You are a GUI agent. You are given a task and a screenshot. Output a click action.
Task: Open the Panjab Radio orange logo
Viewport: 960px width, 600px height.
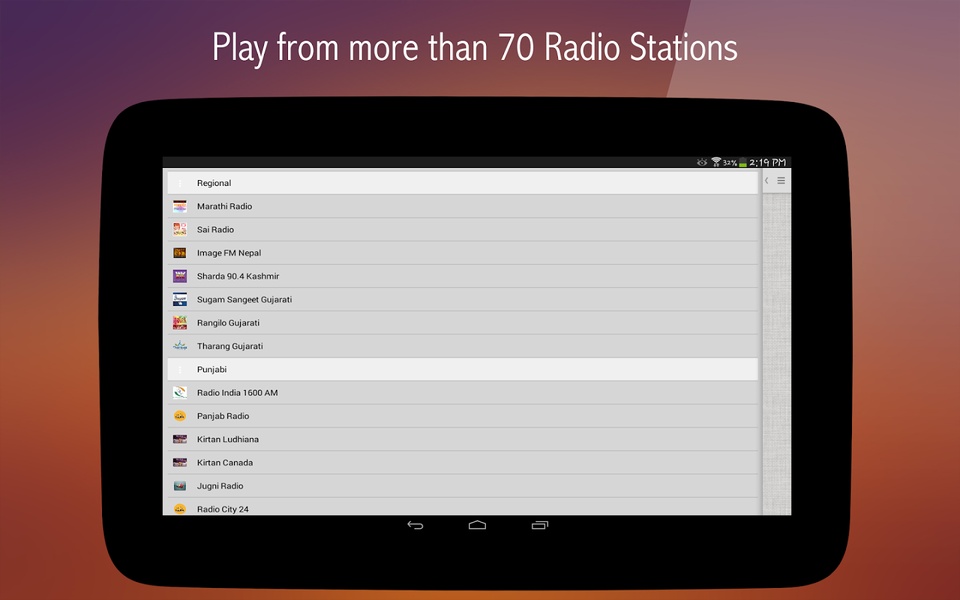[x=179, y=416]
